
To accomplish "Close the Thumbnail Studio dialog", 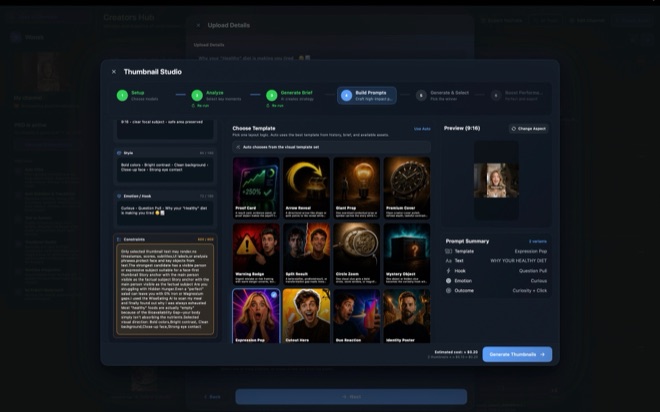I will [114, 72].
